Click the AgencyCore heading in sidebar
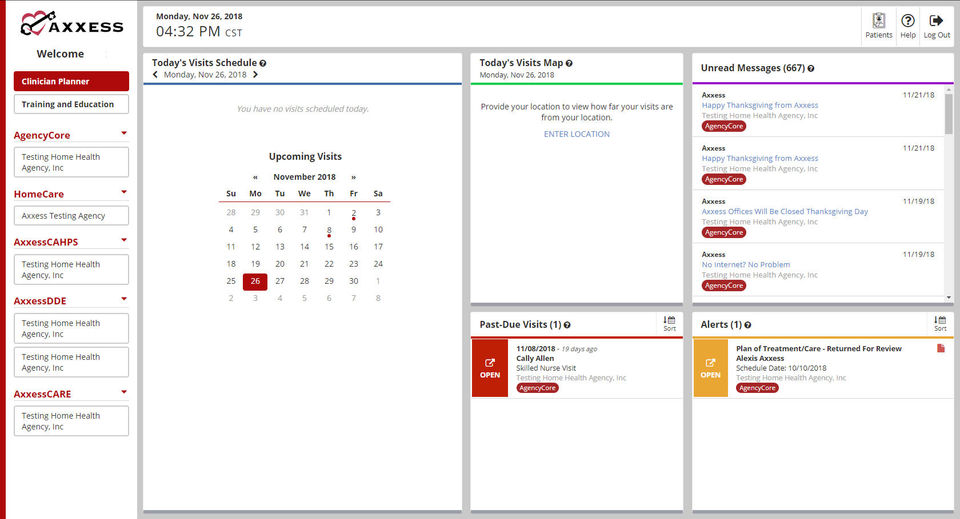This screenshot has width=960, height=519. (x=42, y=135)
